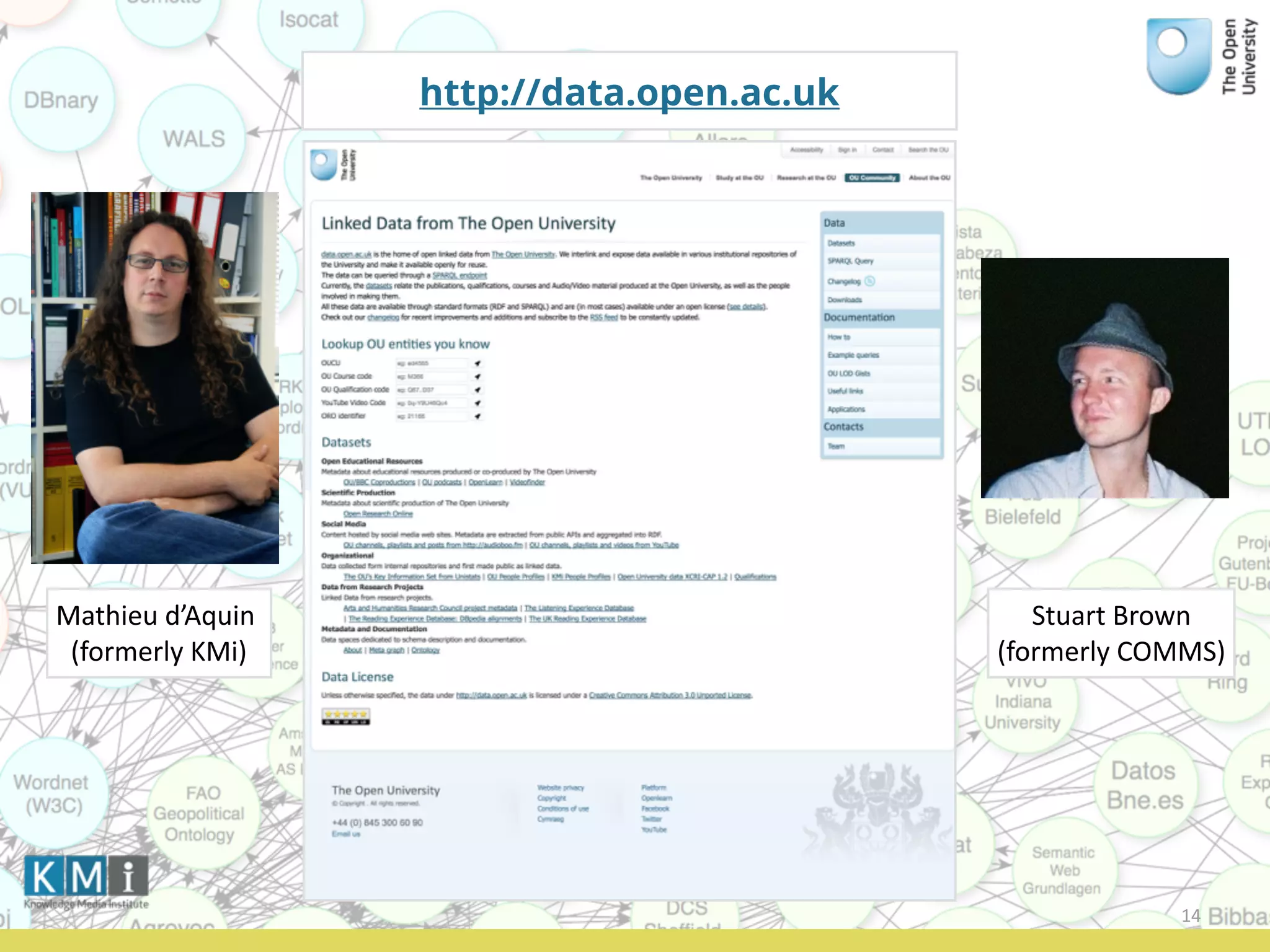The height and width of the screenshot is (952, 1270).
Task: Select About the OU nav item
Action: 929,178
